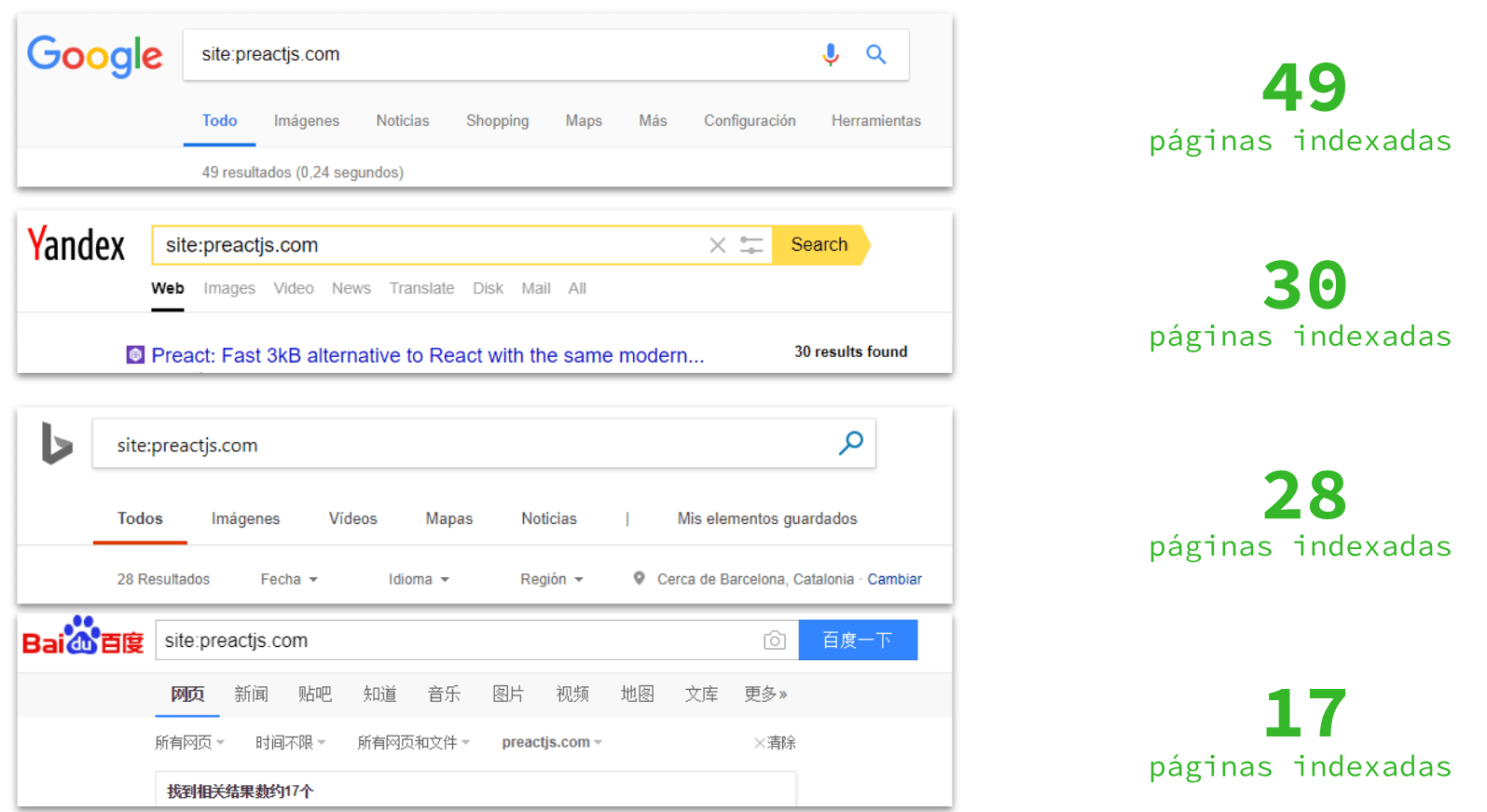Open Google Más menu
This screenshot has height=812, width=1487.
(653, 120)
